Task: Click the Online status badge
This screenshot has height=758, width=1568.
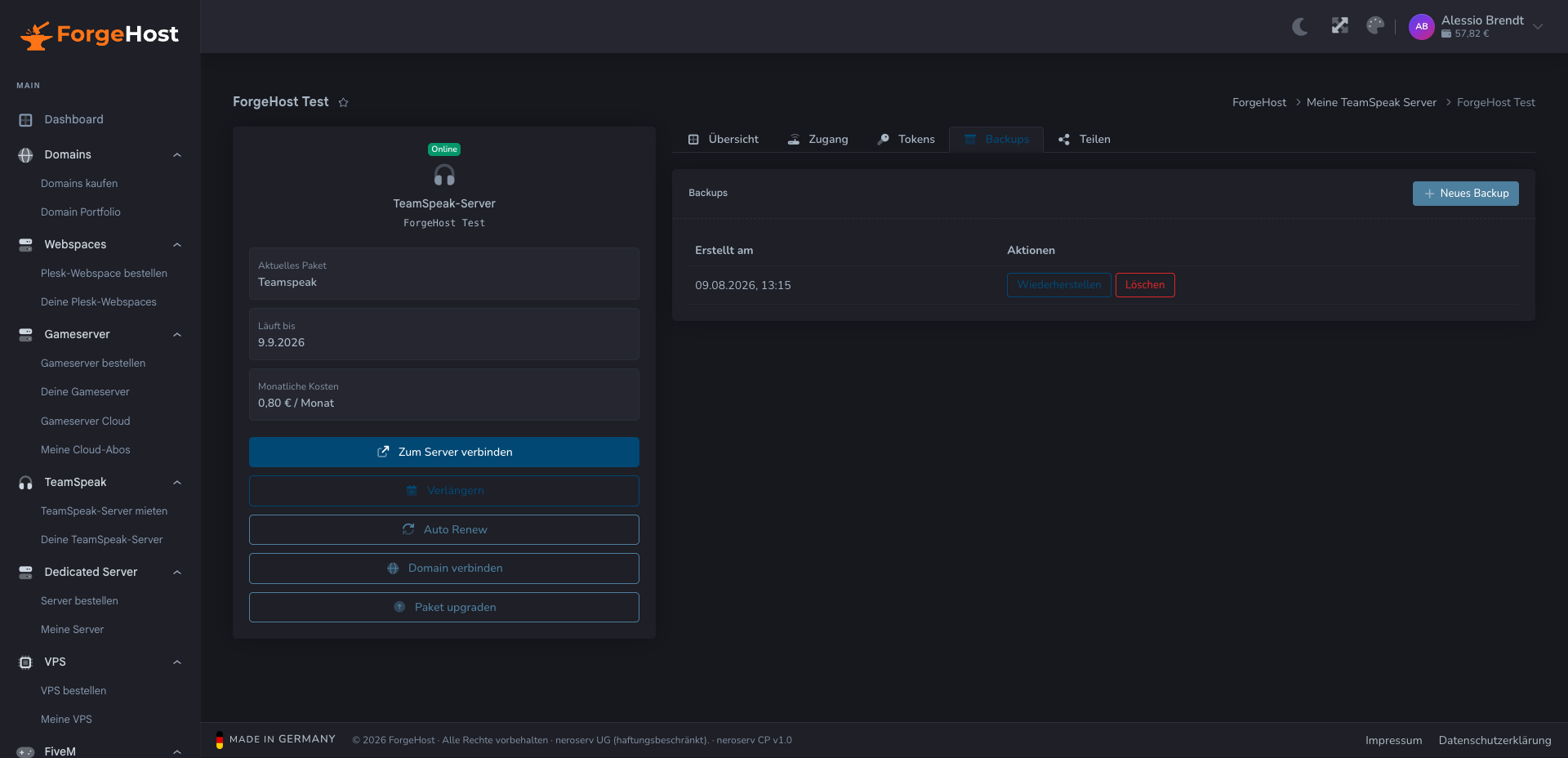Action: [444, 149]
